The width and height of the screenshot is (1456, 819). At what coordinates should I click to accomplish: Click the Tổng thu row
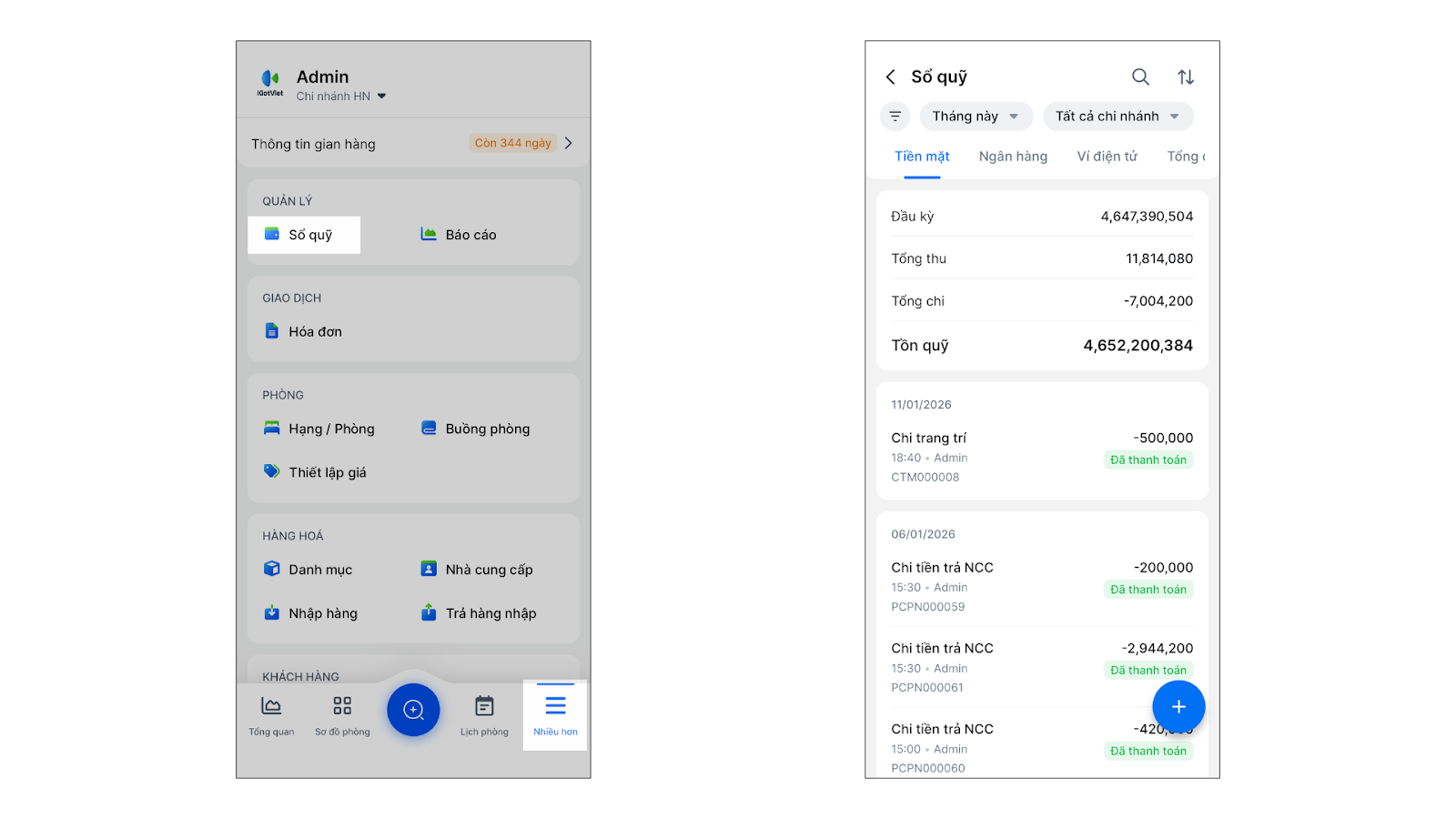pos(1042,258)
